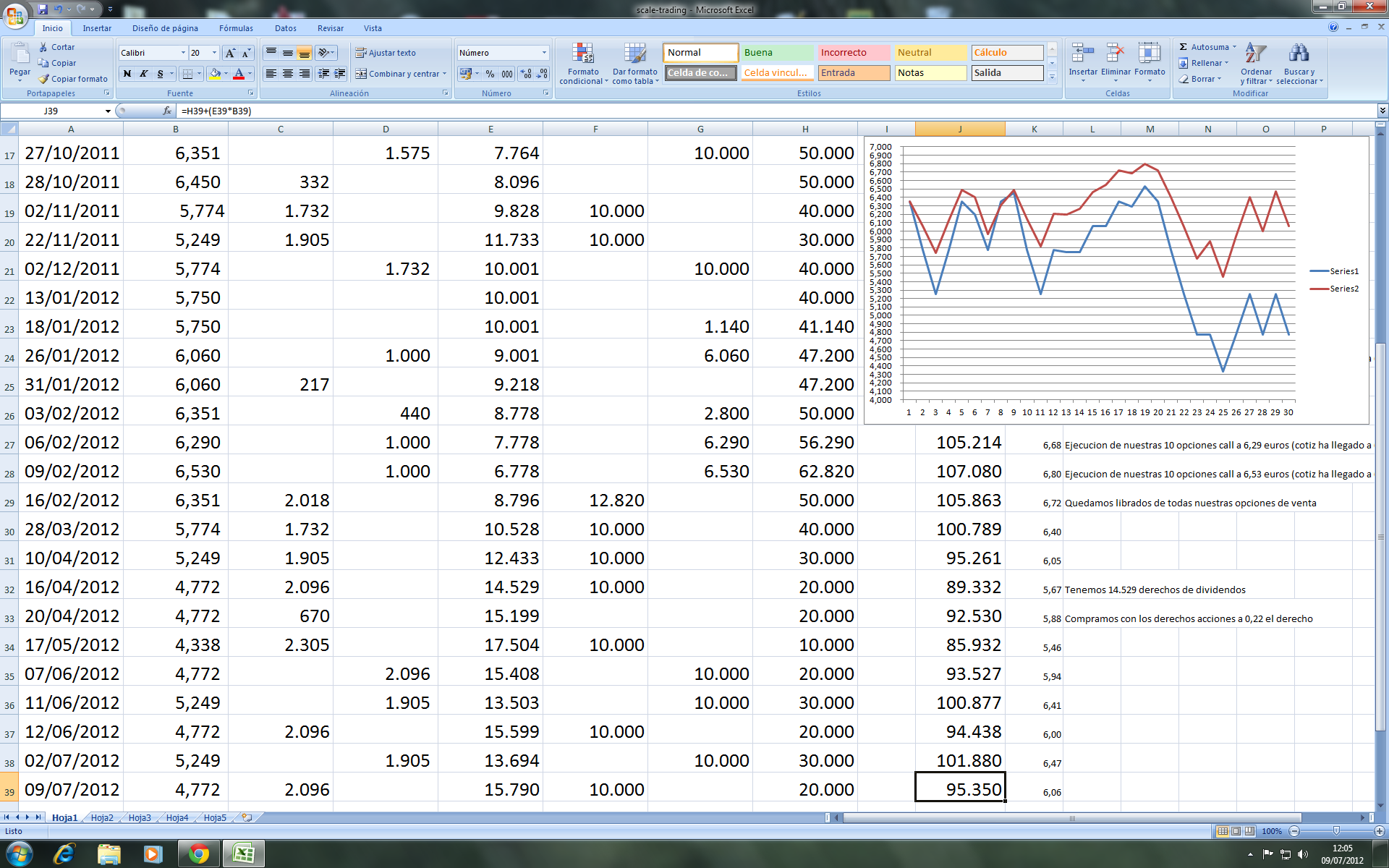Apply the Incorrecto cell style

[x=853, y=53]
